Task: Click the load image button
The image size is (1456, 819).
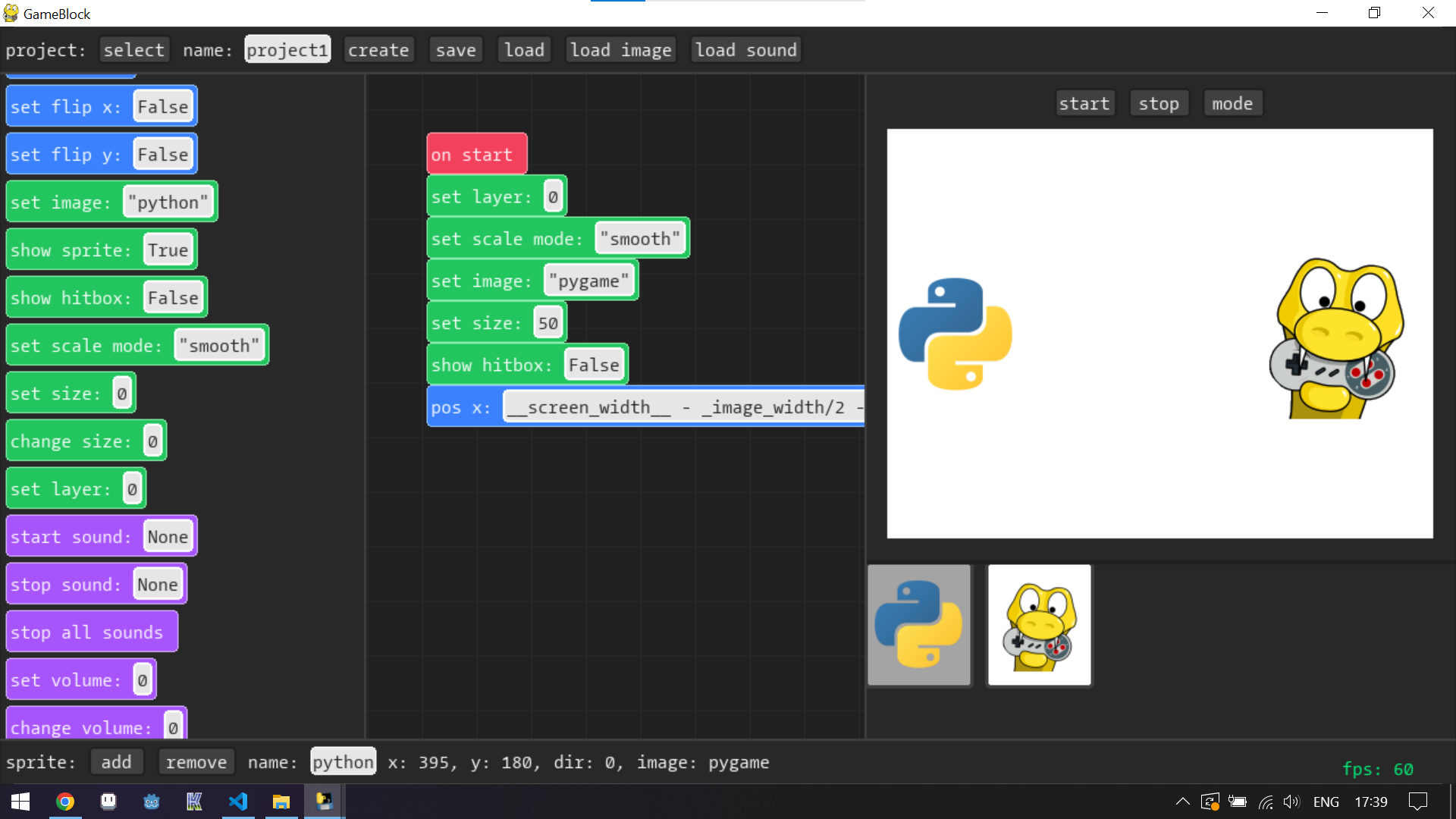Action: pyautogui.click(x=620, y=50)
